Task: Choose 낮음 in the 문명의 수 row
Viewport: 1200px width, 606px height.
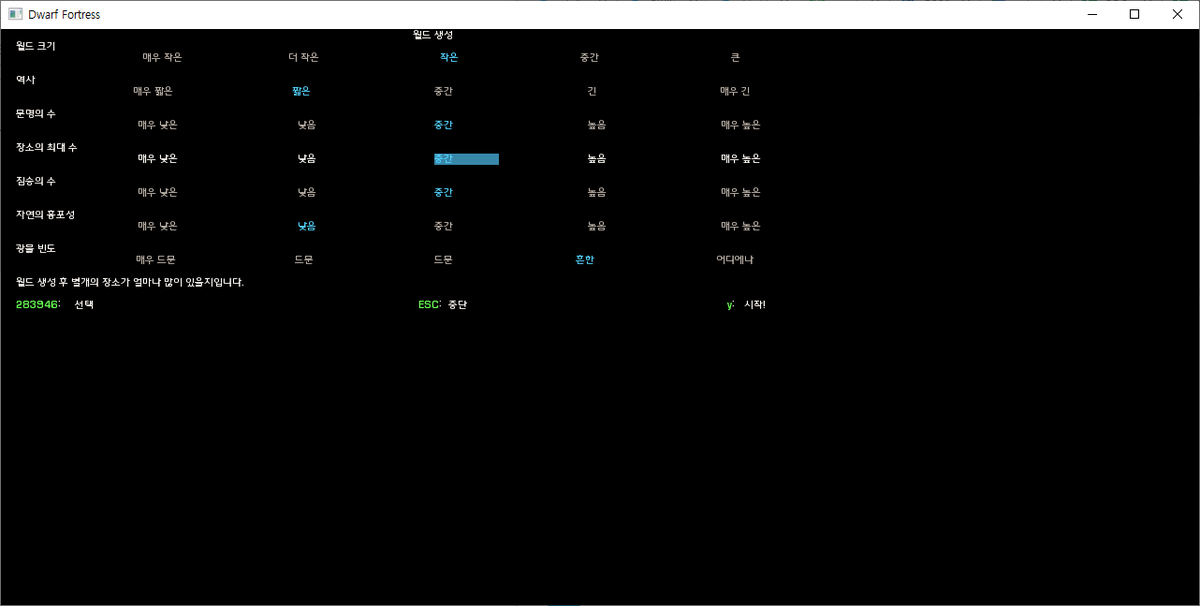Action: pyautogui.click(x=306, y=125)
